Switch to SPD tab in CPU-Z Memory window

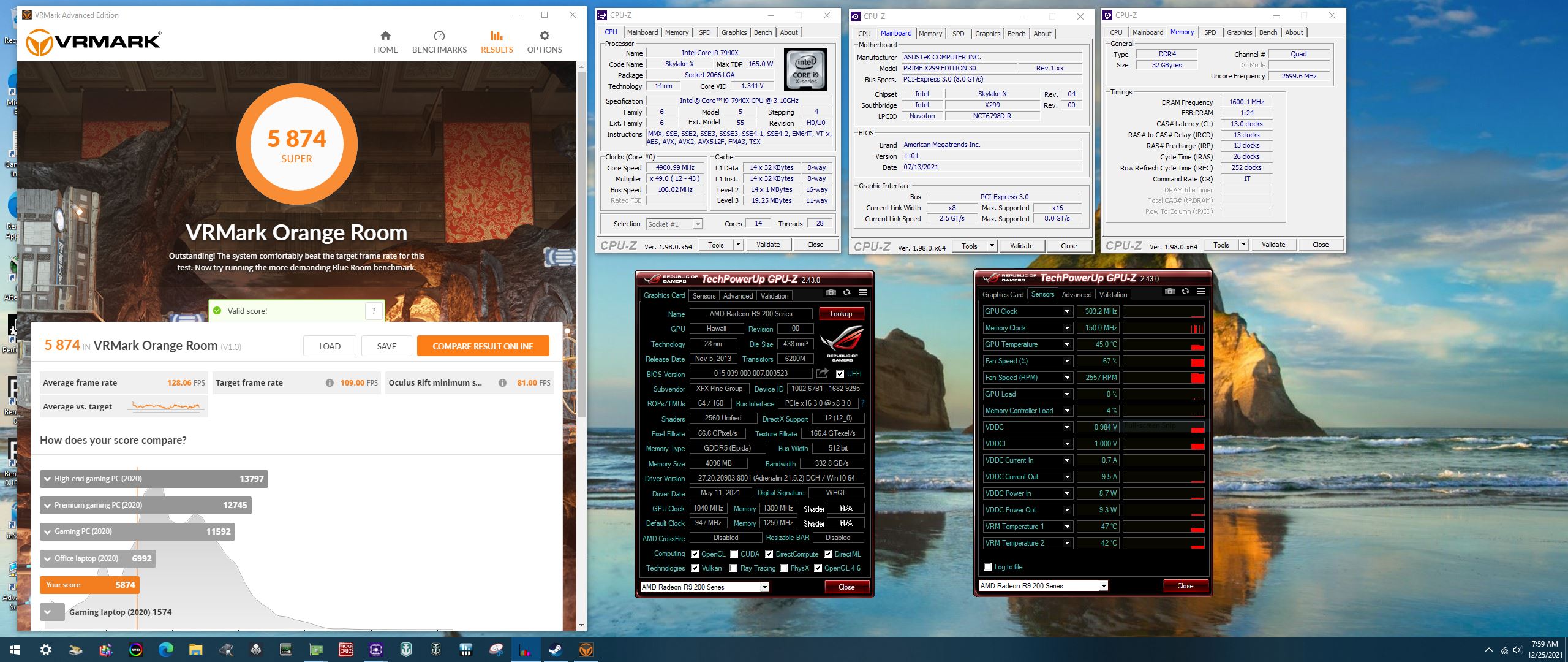coord(1210,32)
